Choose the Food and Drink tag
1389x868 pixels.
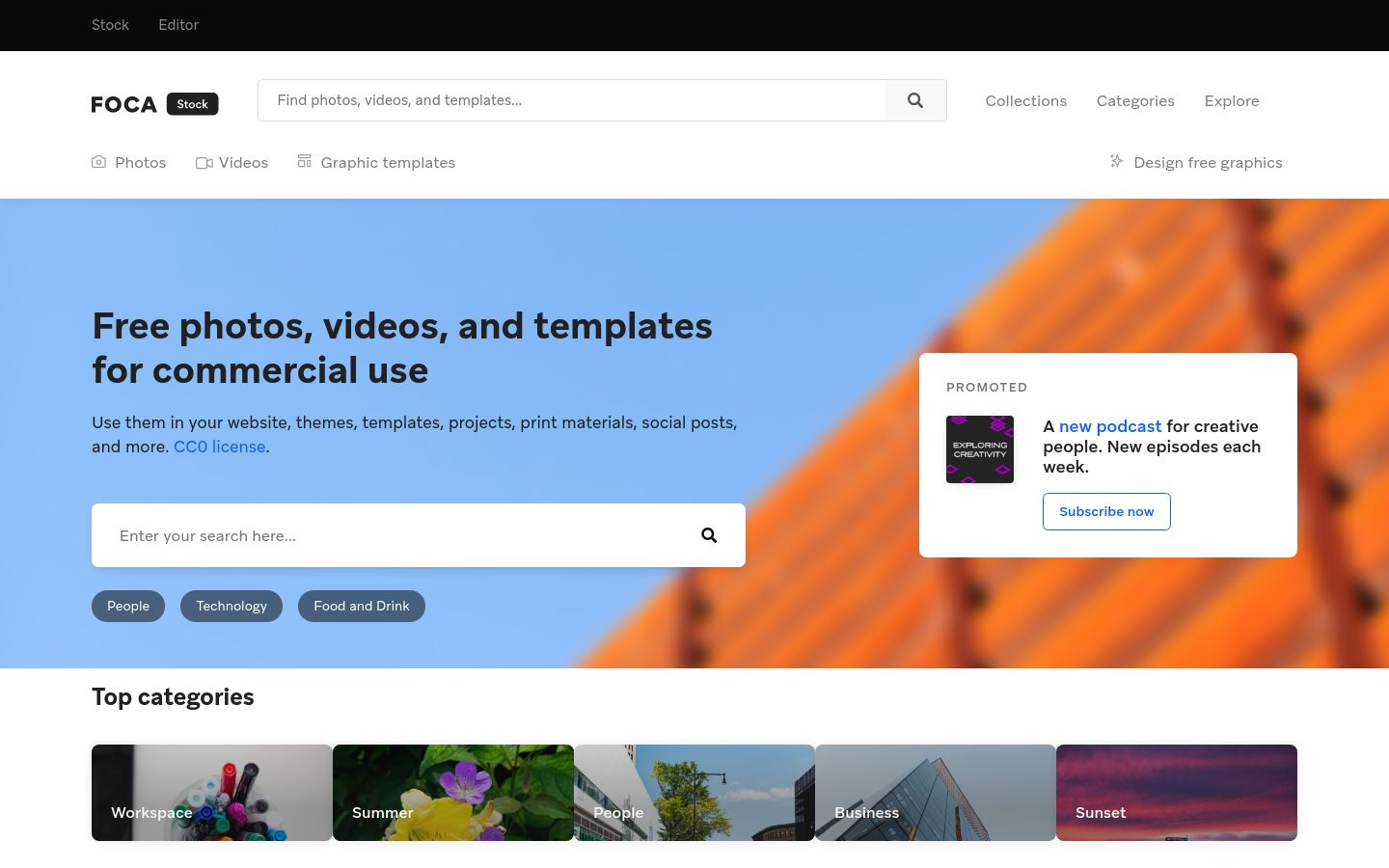[x=361, y=606]
